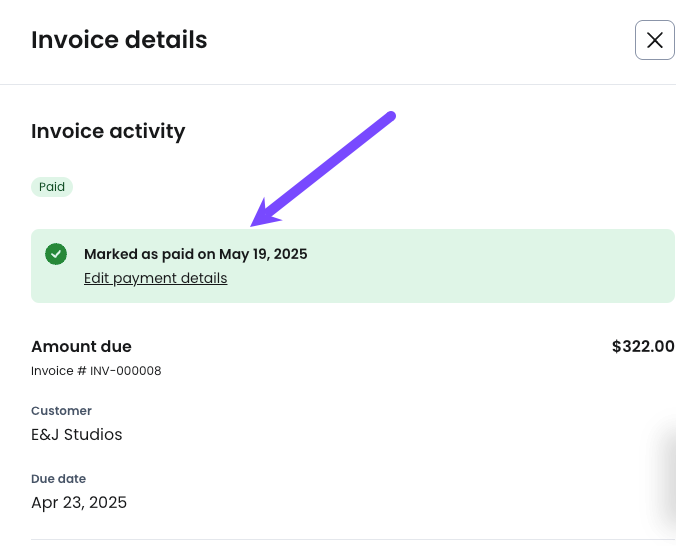The height and width of the screenshot is (546, 676).
Task: Click the $322.00 amount
Action: tap(643, 346)
